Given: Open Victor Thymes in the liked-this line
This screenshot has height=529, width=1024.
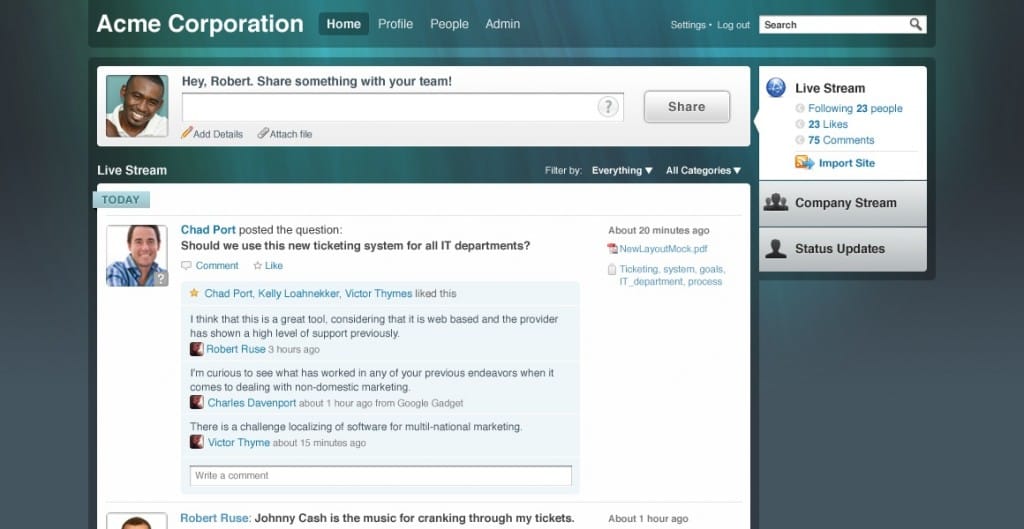Looking at the screenshot, I should point(378,293).
